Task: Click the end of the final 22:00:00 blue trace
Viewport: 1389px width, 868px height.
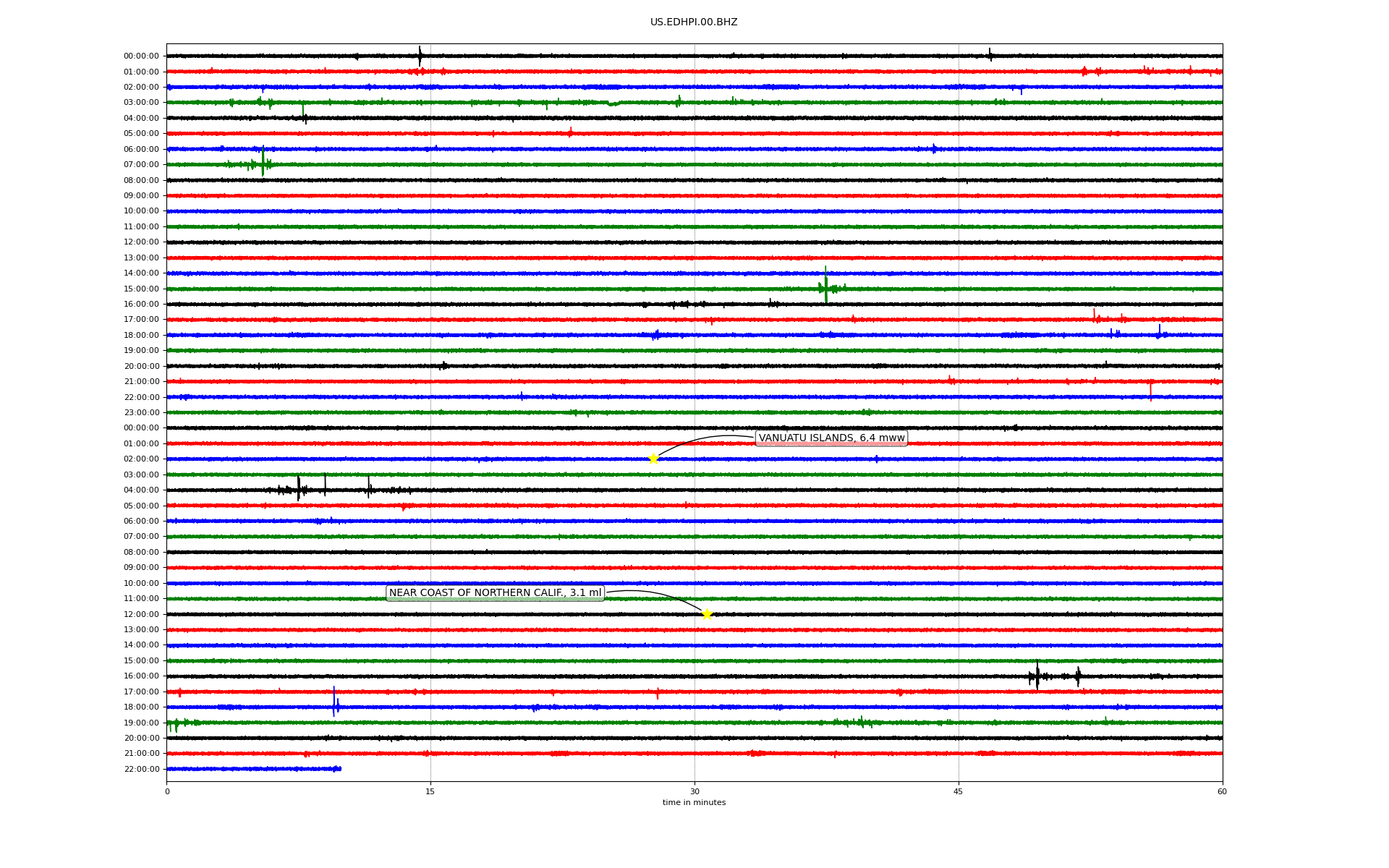Action: pos(339,769)
